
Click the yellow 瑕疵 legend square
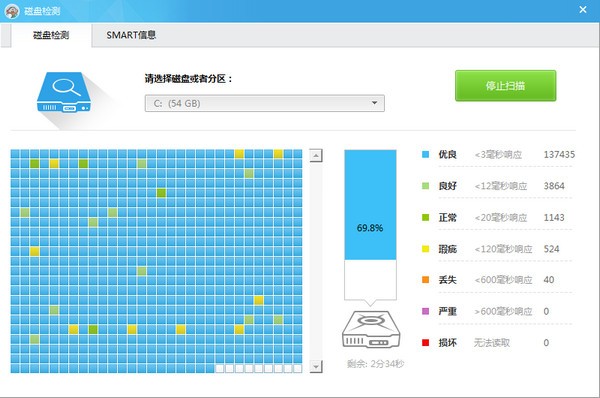(425, 249)
